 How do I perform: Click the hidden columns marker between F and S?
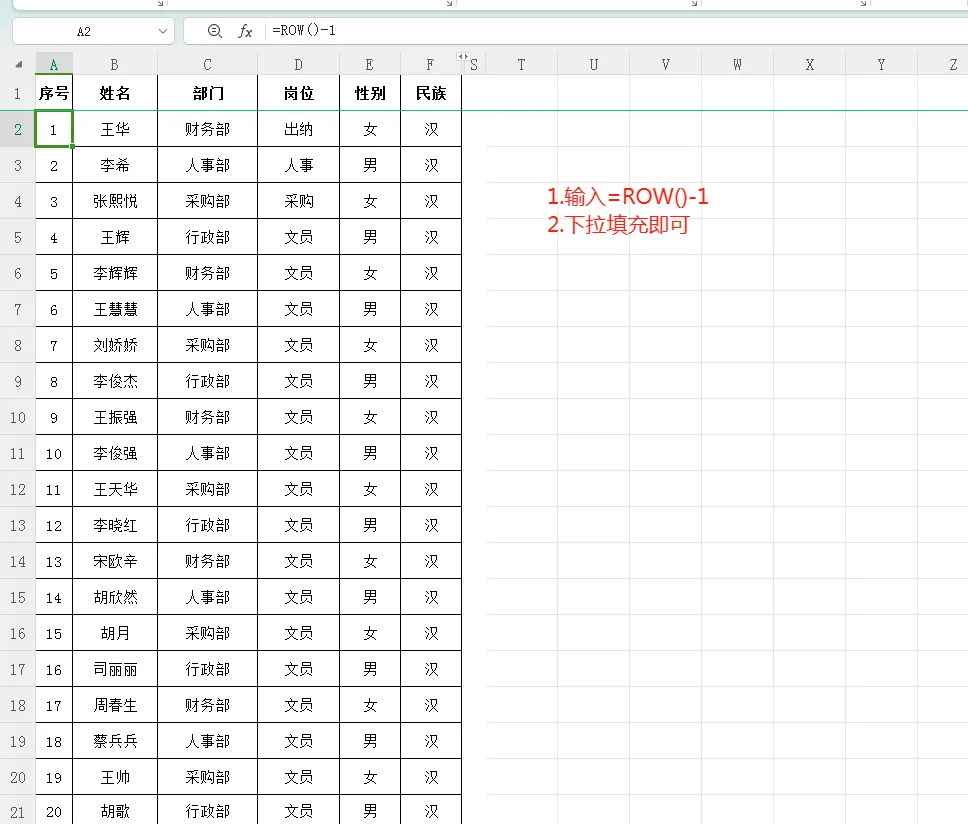[x=462, y=57]
